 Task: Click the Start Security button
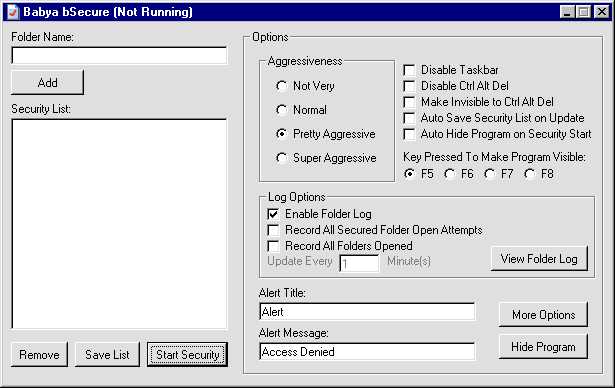pos(187,355)
